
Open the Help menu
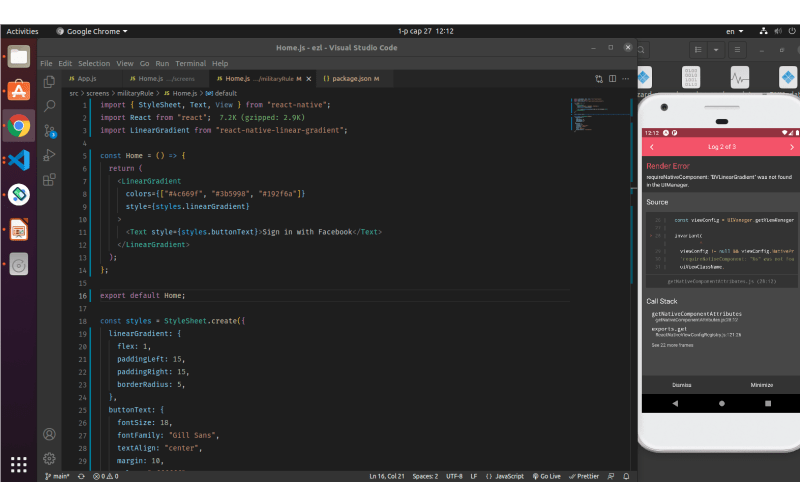[x=220, y=63]
